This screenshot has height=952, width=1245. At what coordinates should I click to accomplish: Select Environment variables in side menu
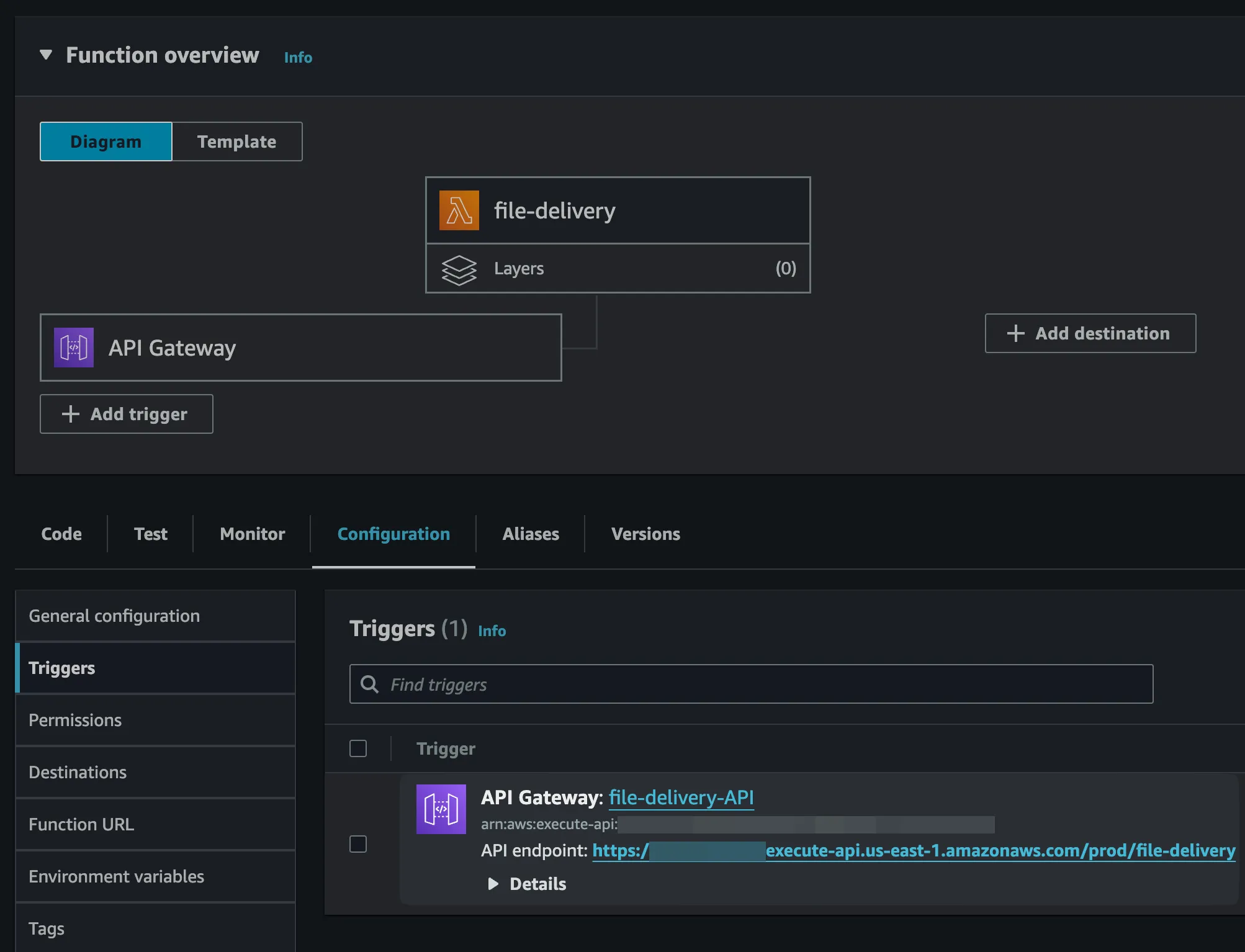[155, 876]
